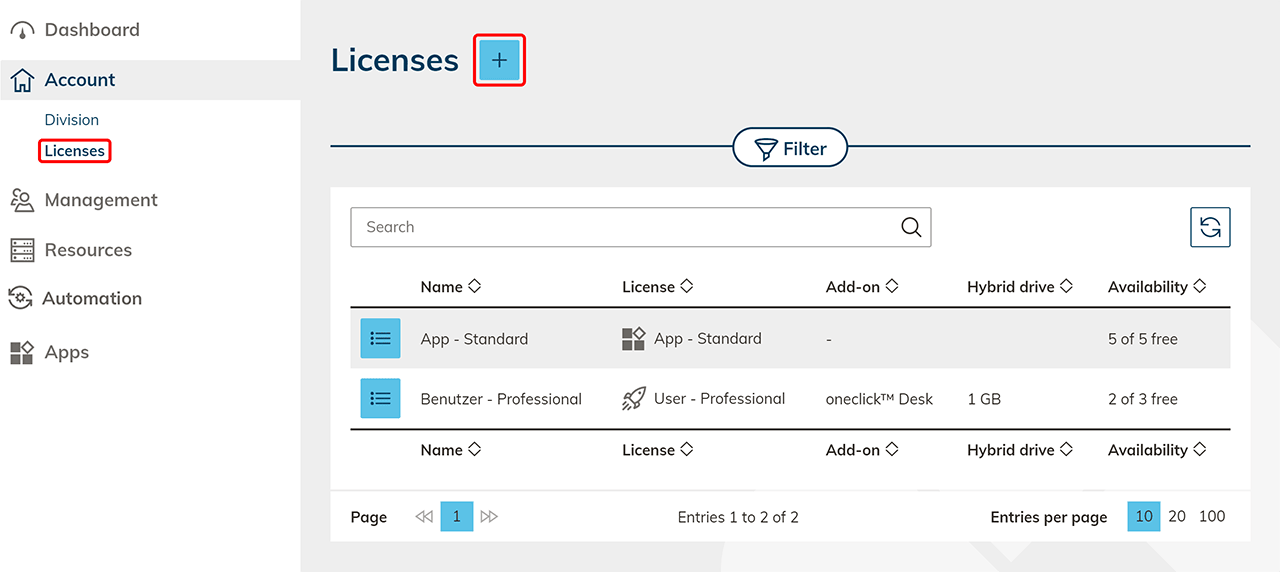Open list menu for Benutzer - Professional row

click(x=380, y=399)
